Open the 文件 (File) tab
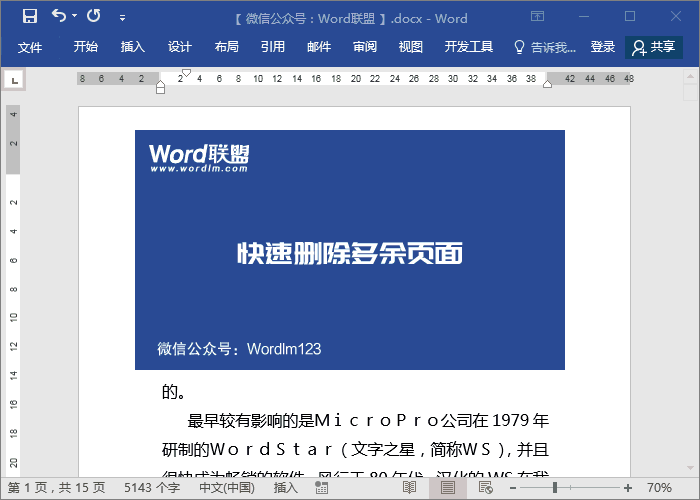This screenshot has height=500, width=700. [30, 47]
